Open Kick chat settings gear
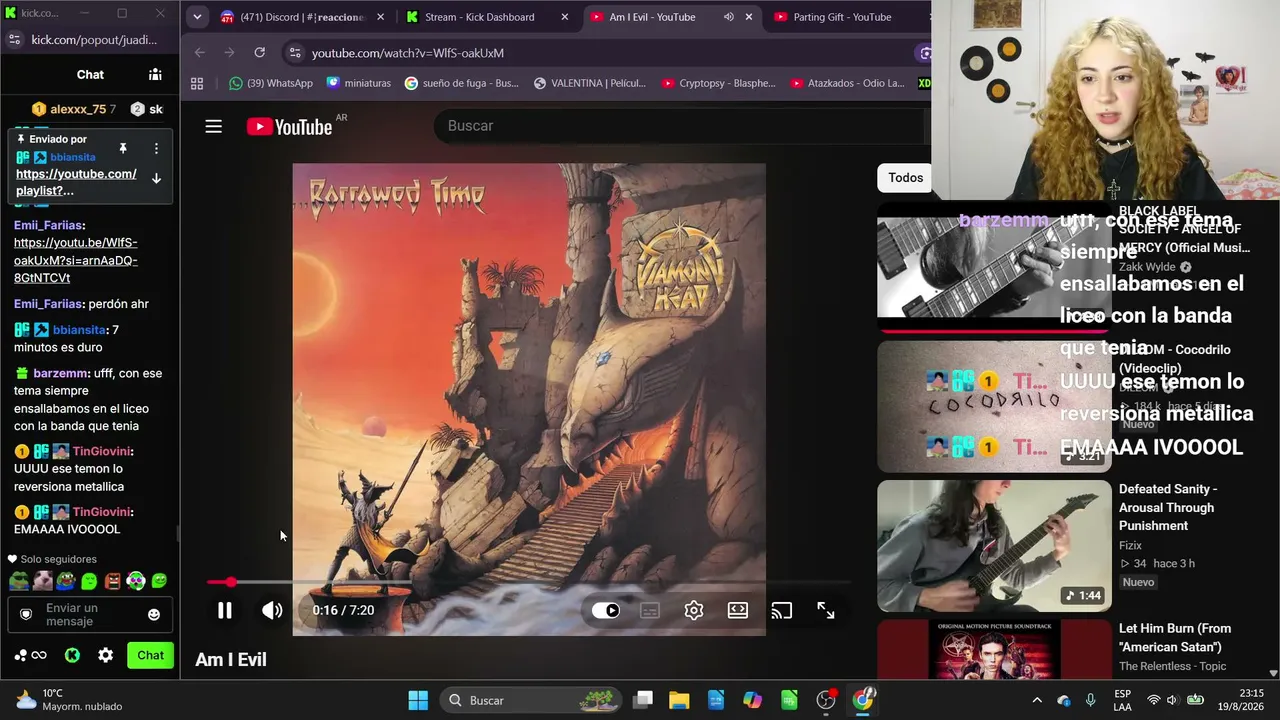The image size is (1280, 720). tap(106, 655)
